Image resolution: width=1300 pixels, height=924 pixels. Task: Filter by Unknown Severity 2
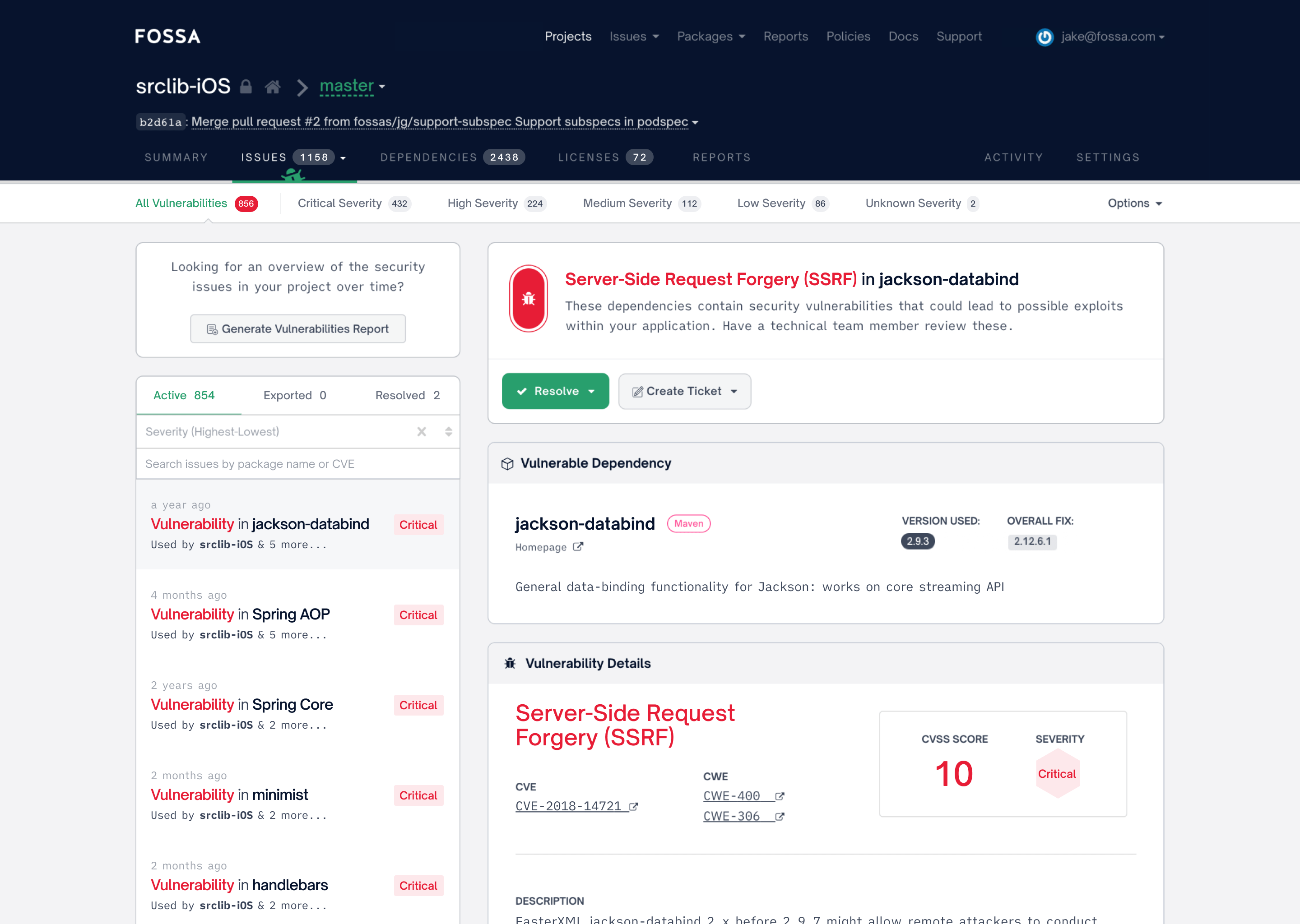click(922, 203)
